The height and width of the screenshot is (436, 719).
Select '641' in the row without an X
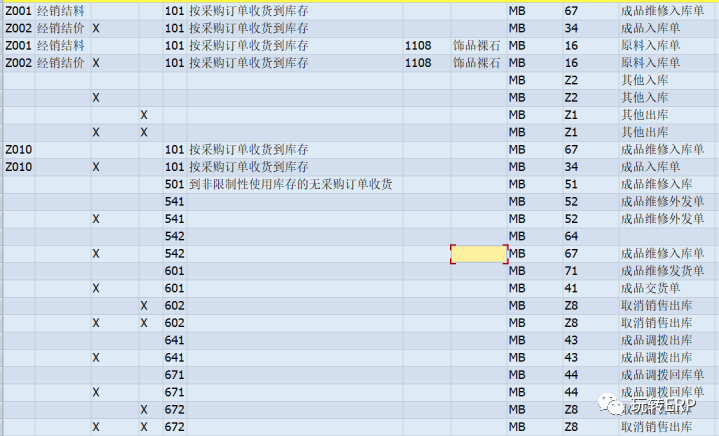click(x=174, y=341)
